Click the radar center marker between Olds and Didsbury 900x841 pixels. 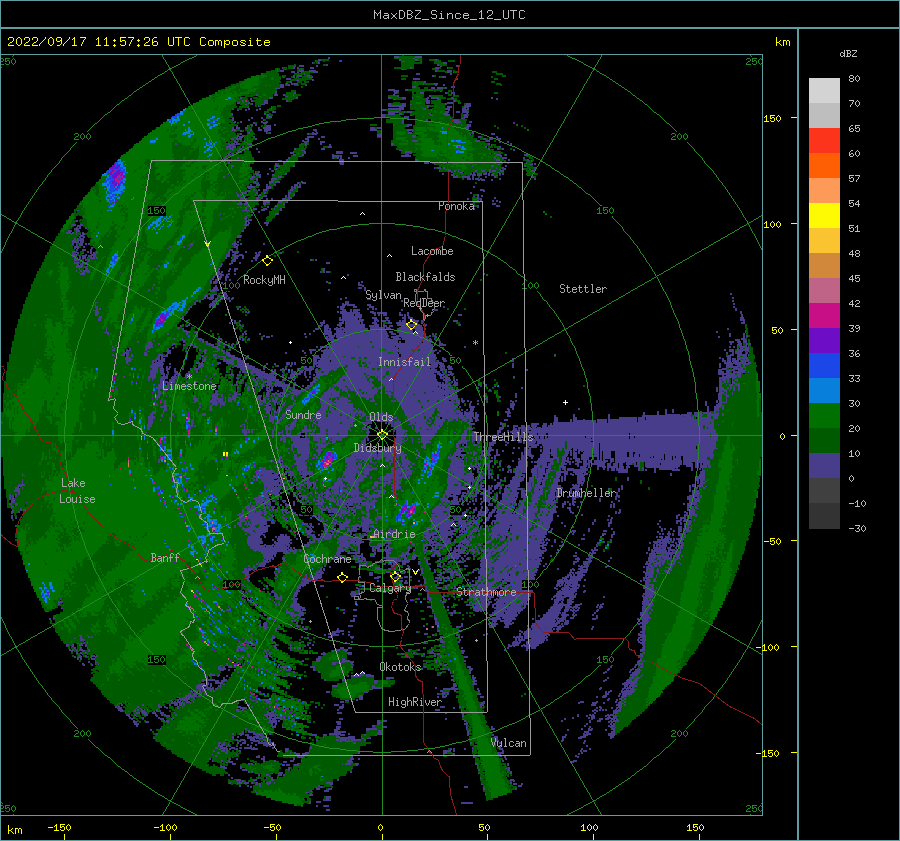coord(382,435)
